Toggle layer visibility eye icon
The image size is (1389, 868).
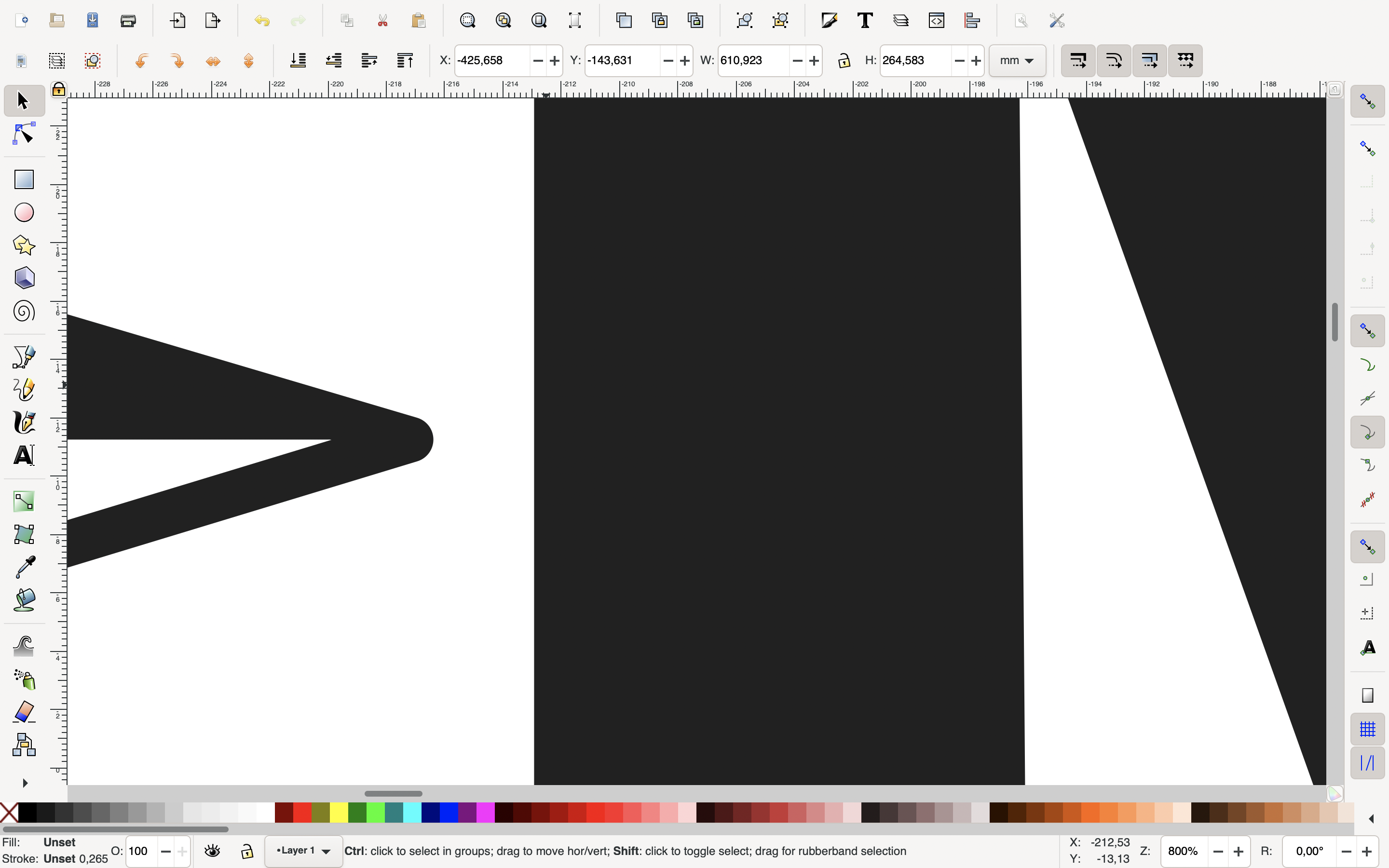coord(212,851)
